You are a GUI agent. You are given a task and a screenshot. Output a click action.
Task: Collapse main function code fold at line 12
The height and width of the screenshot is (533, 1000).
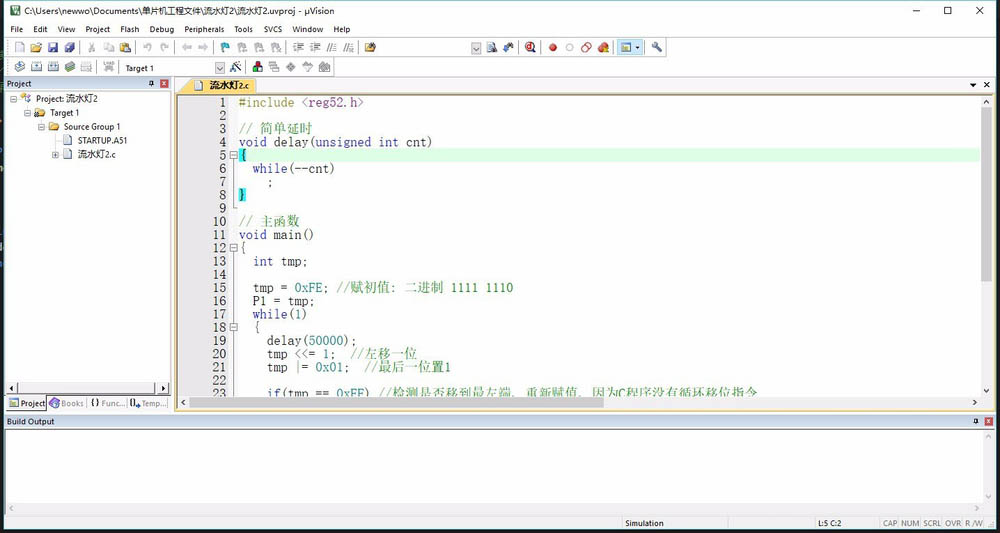[233, 248]
